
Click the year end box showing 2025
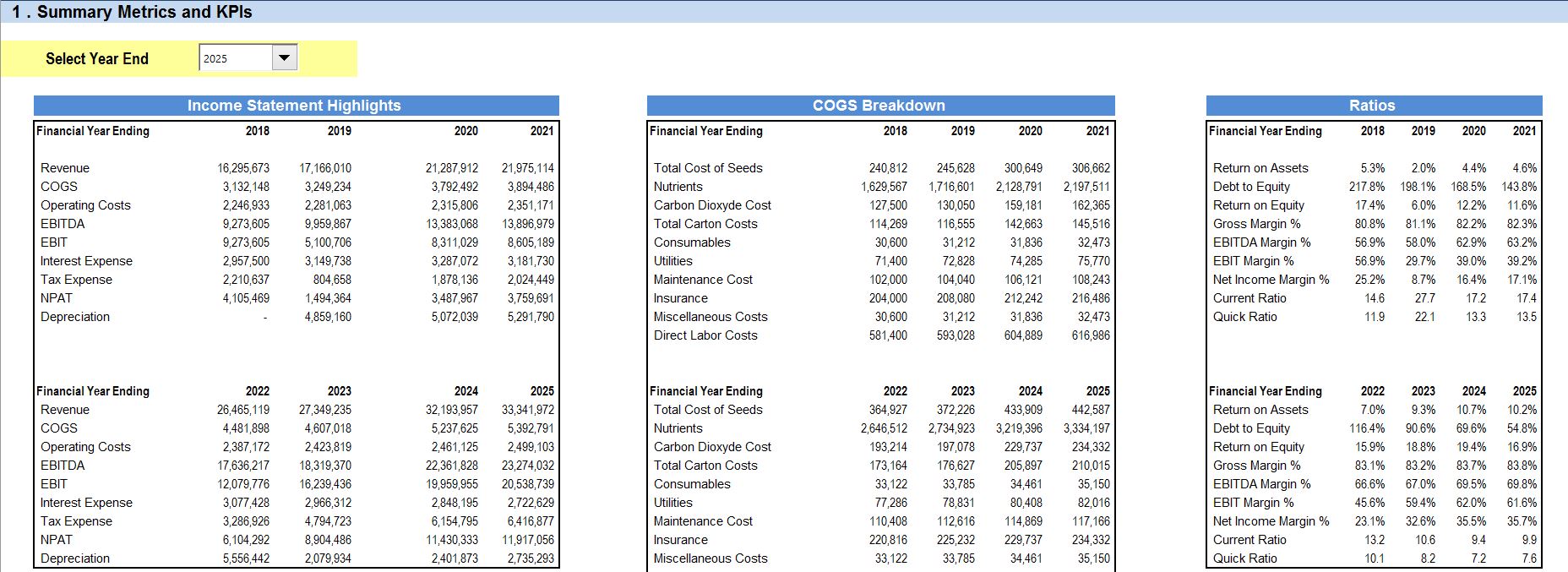[x=236, y=58]
